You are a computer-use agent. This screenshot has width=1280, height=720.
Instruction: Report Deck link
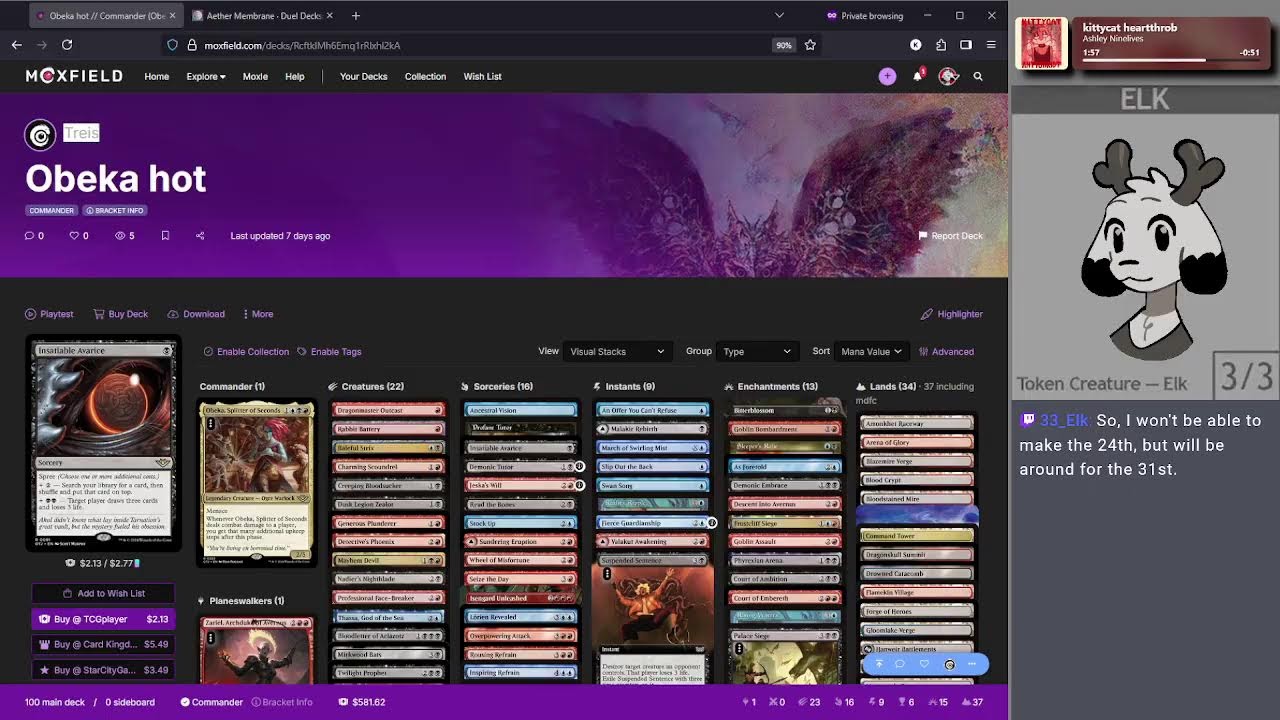(x=950, y=236)
